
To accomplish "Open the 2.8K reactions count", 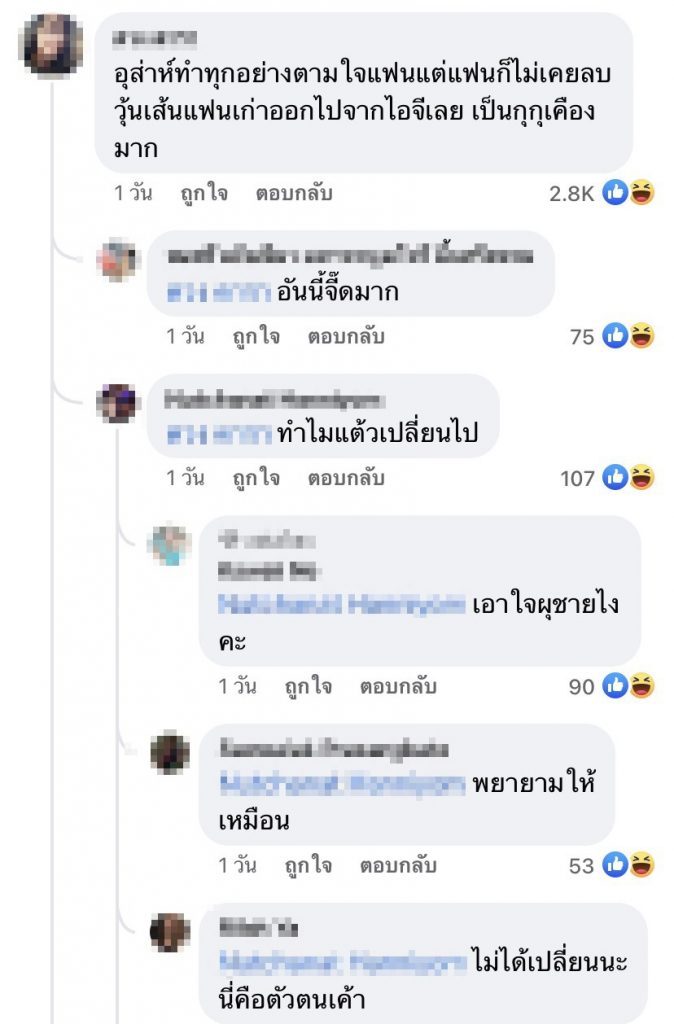I will pos(571,193).
